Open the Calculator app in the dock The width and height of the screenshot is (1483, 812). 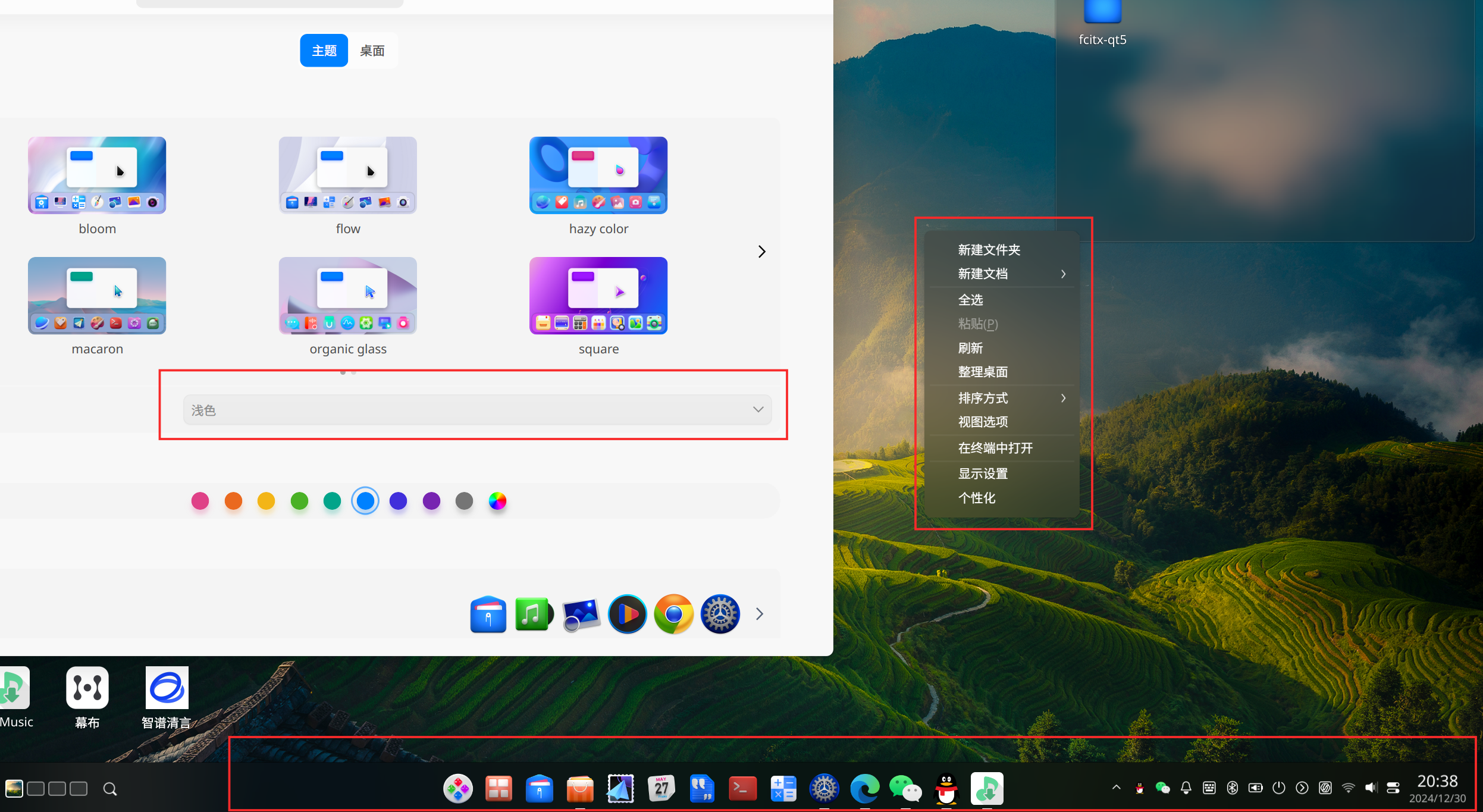782,788
